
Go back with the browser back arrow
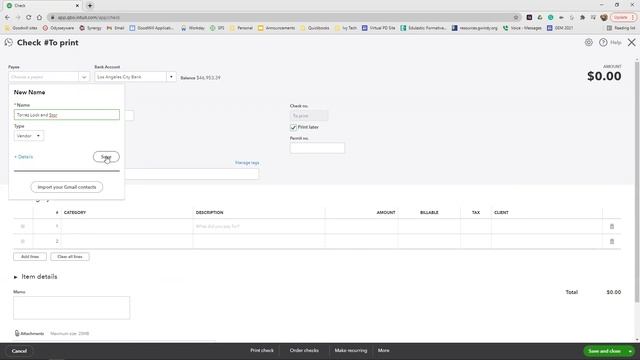click(7, 18)
